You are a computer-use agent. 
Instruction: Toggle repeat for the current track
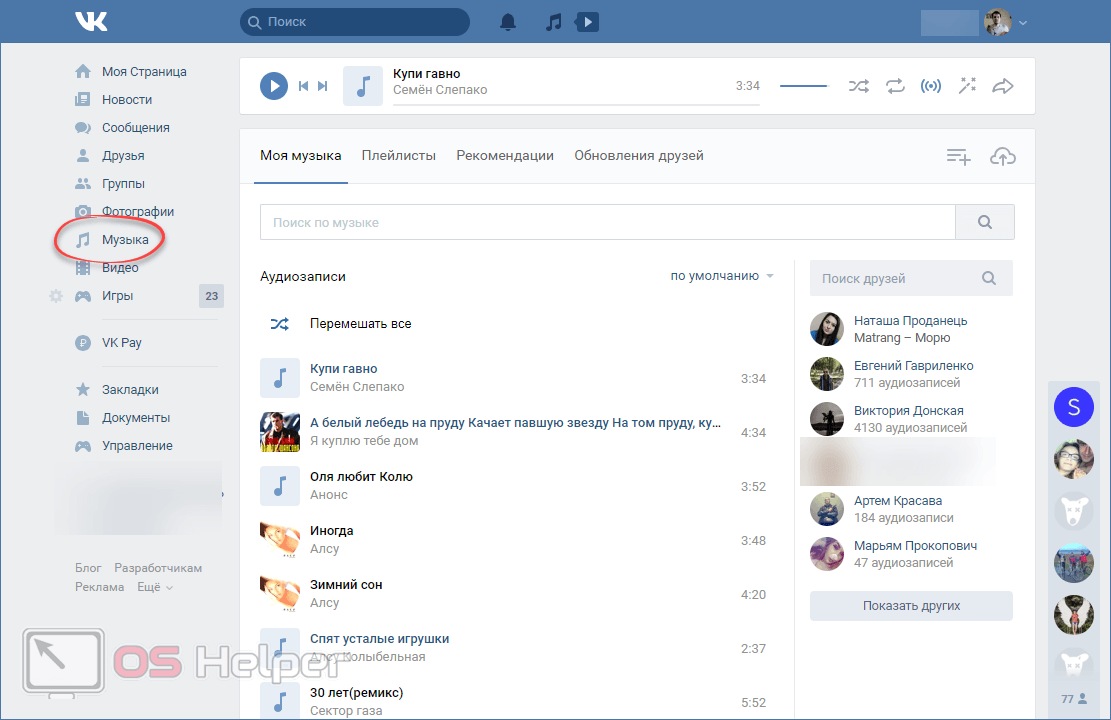point(894,86)
